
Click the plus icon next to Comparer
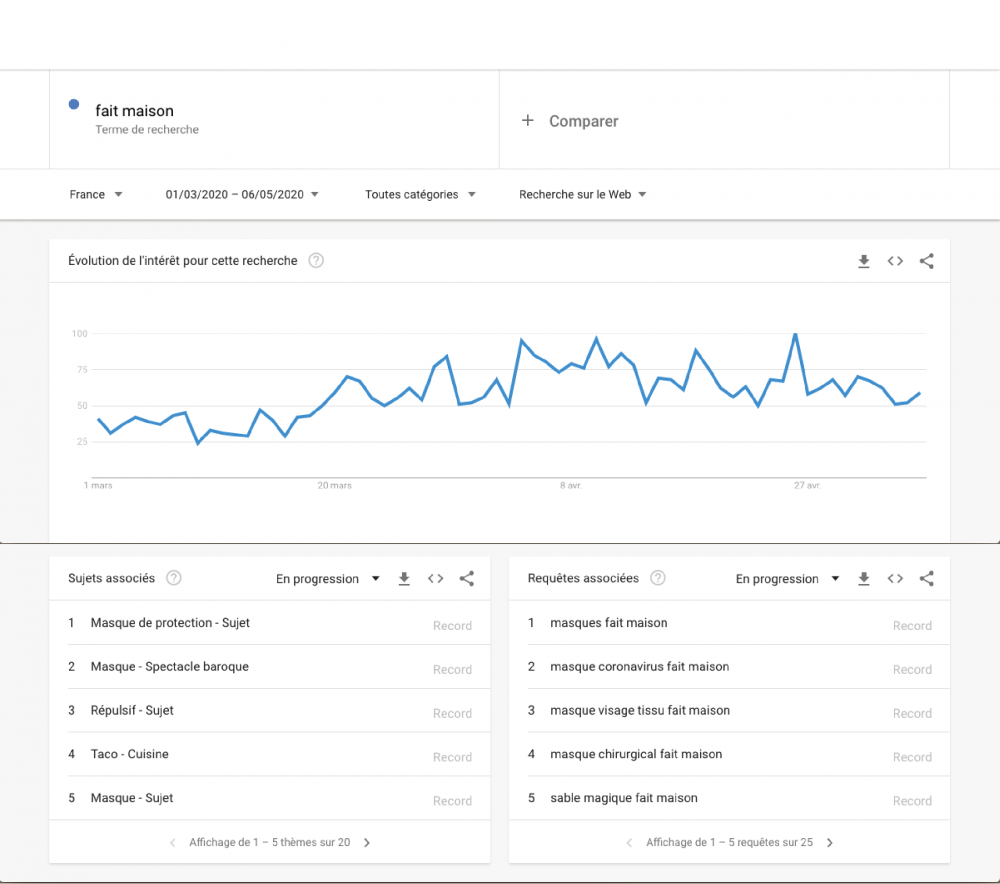click(527, 120)
